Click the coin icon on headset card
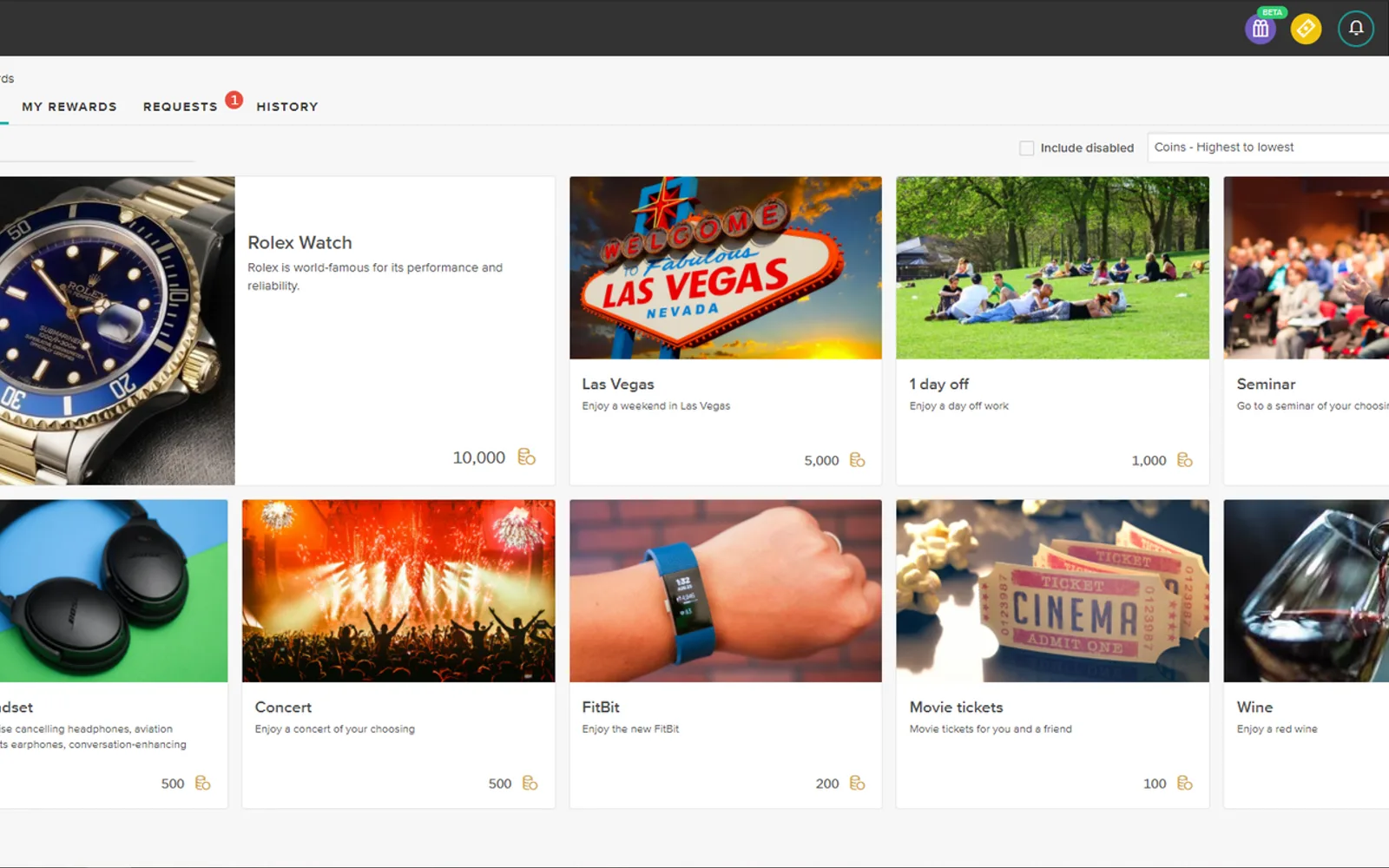The width and height of the screenshot is (1389, 868). tap(202, 783)
